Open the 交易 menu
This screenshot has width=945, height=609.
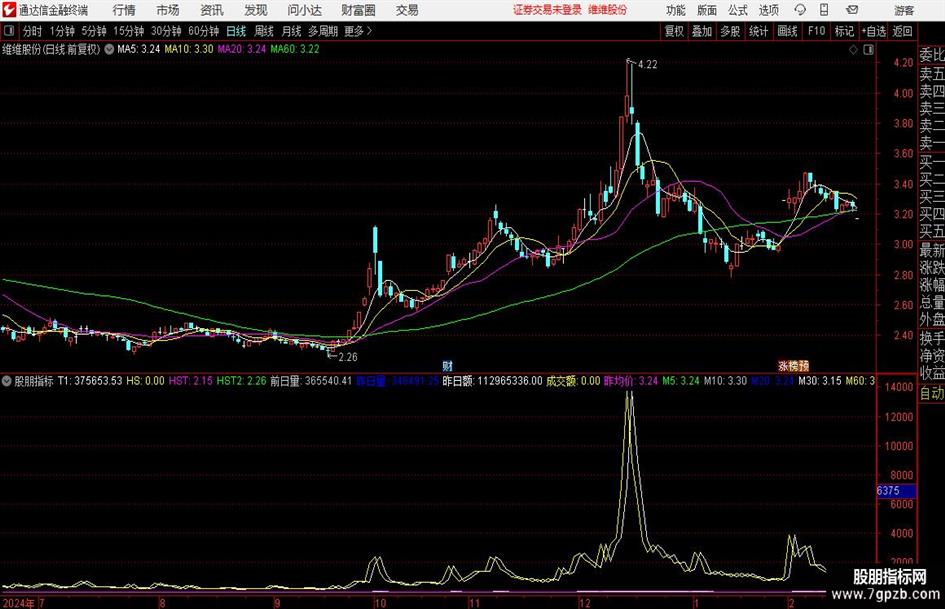407,10
